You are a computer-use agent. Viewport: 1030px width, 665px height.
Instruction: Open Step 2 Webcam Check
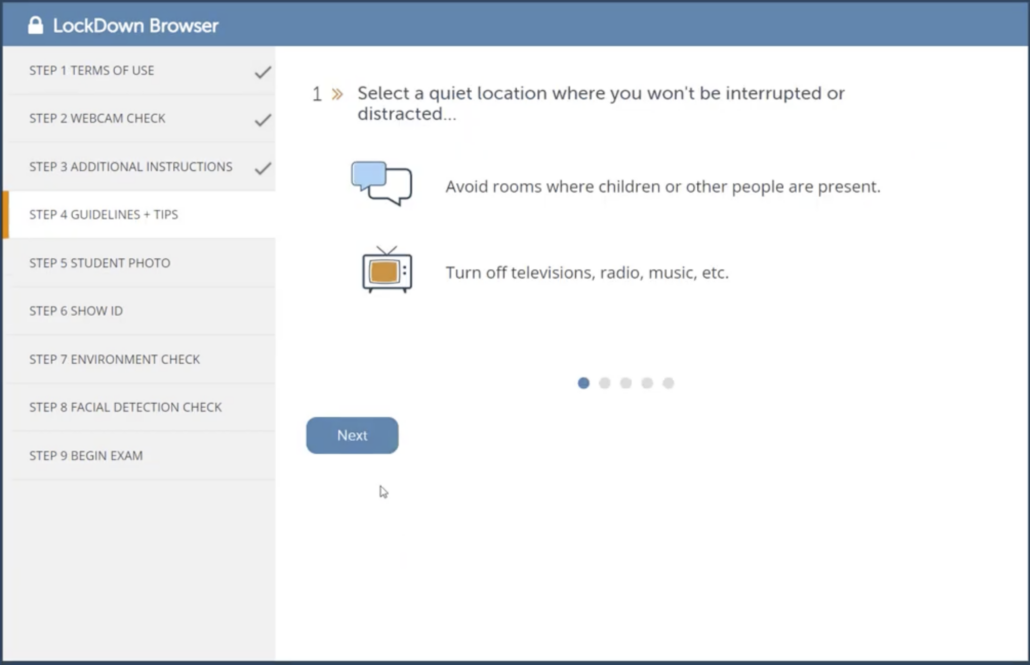[x=139, y=118]
